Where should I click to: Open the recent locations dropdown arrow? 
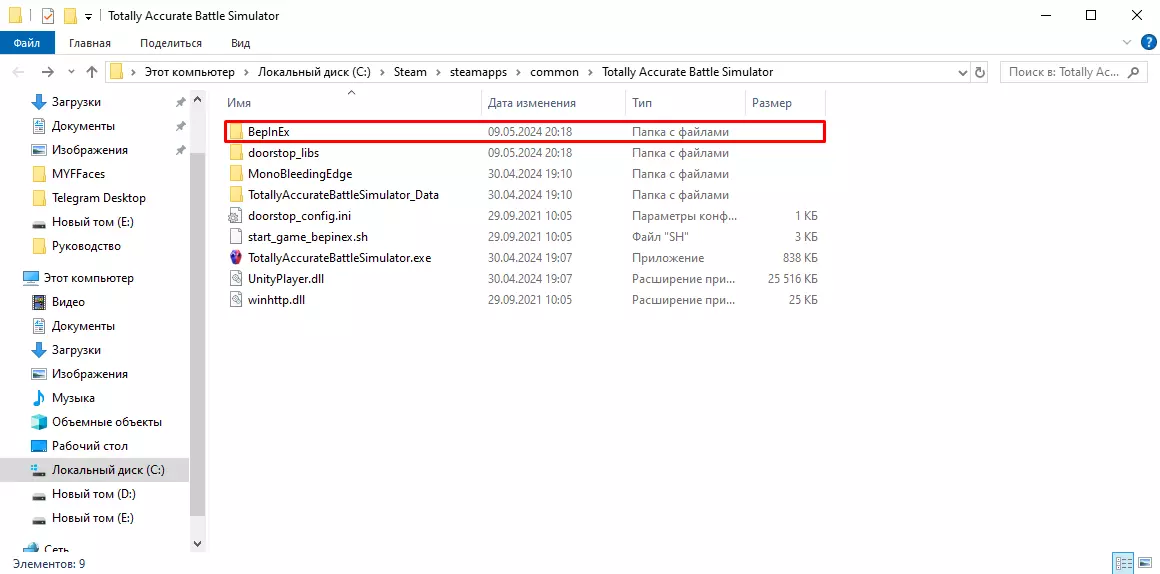[x=71, y=72]
